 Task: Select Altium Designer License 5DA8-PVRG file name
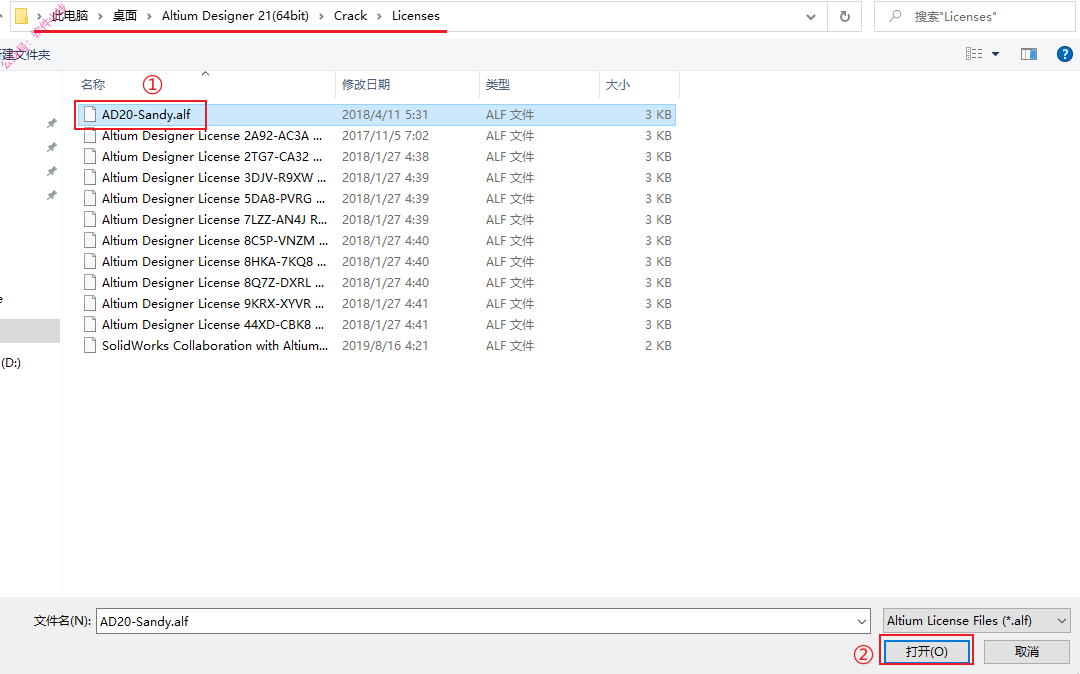point(214,199)
